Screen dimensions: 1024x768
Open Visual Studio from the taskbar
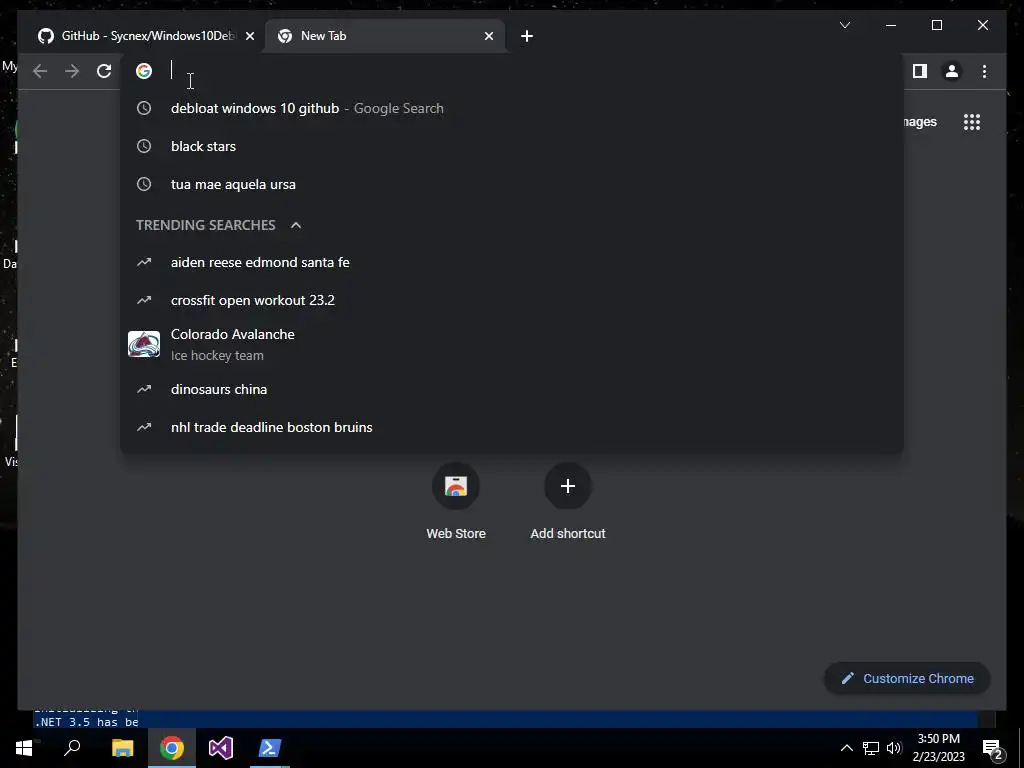click(221, 748)
